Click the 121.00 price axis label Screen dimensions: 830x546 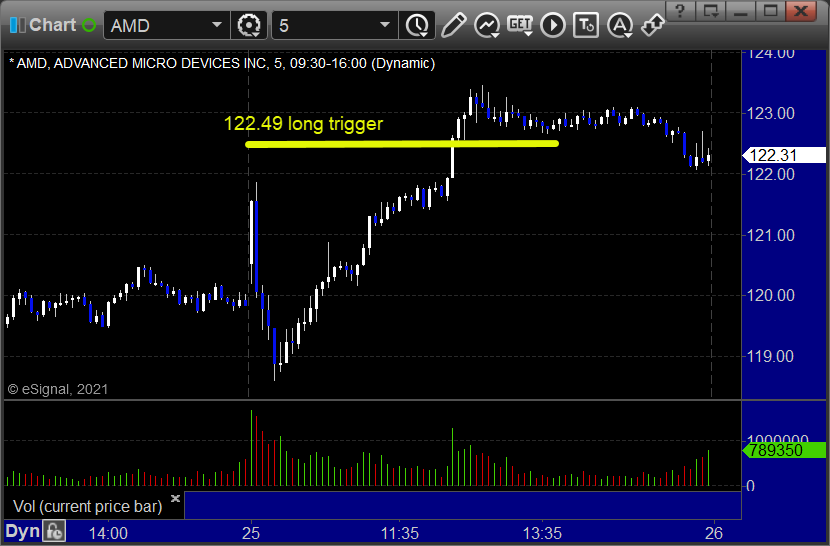click(x=771, y=235)
